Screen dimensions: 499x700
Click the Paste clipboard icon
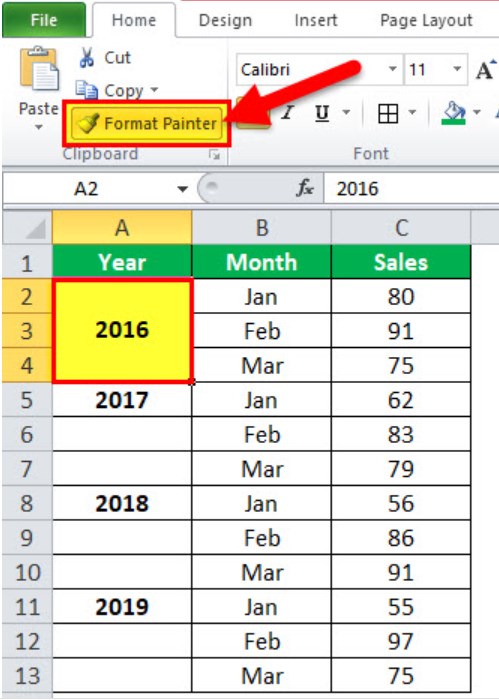tap(39, 68)
